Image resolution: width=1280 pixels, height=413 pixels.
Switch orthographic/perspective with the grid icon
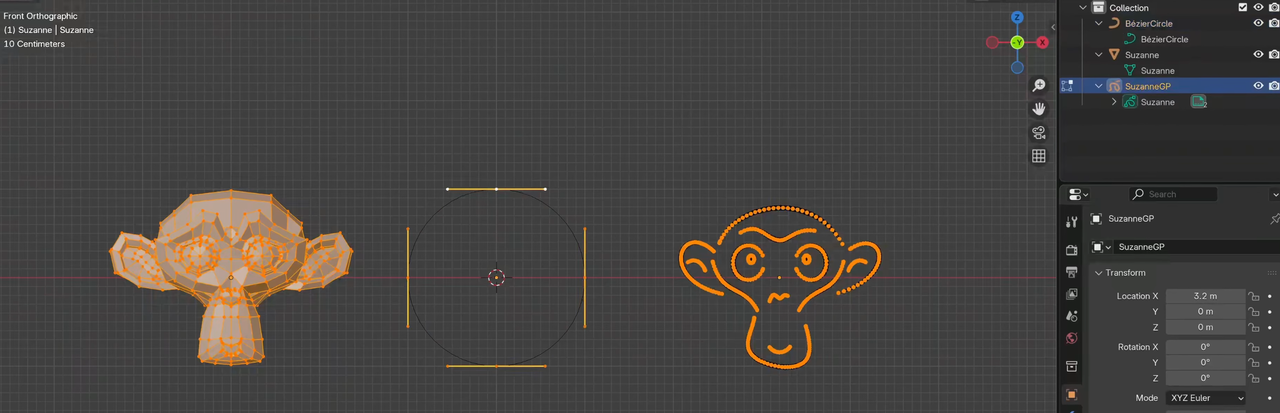point(1039,156)
